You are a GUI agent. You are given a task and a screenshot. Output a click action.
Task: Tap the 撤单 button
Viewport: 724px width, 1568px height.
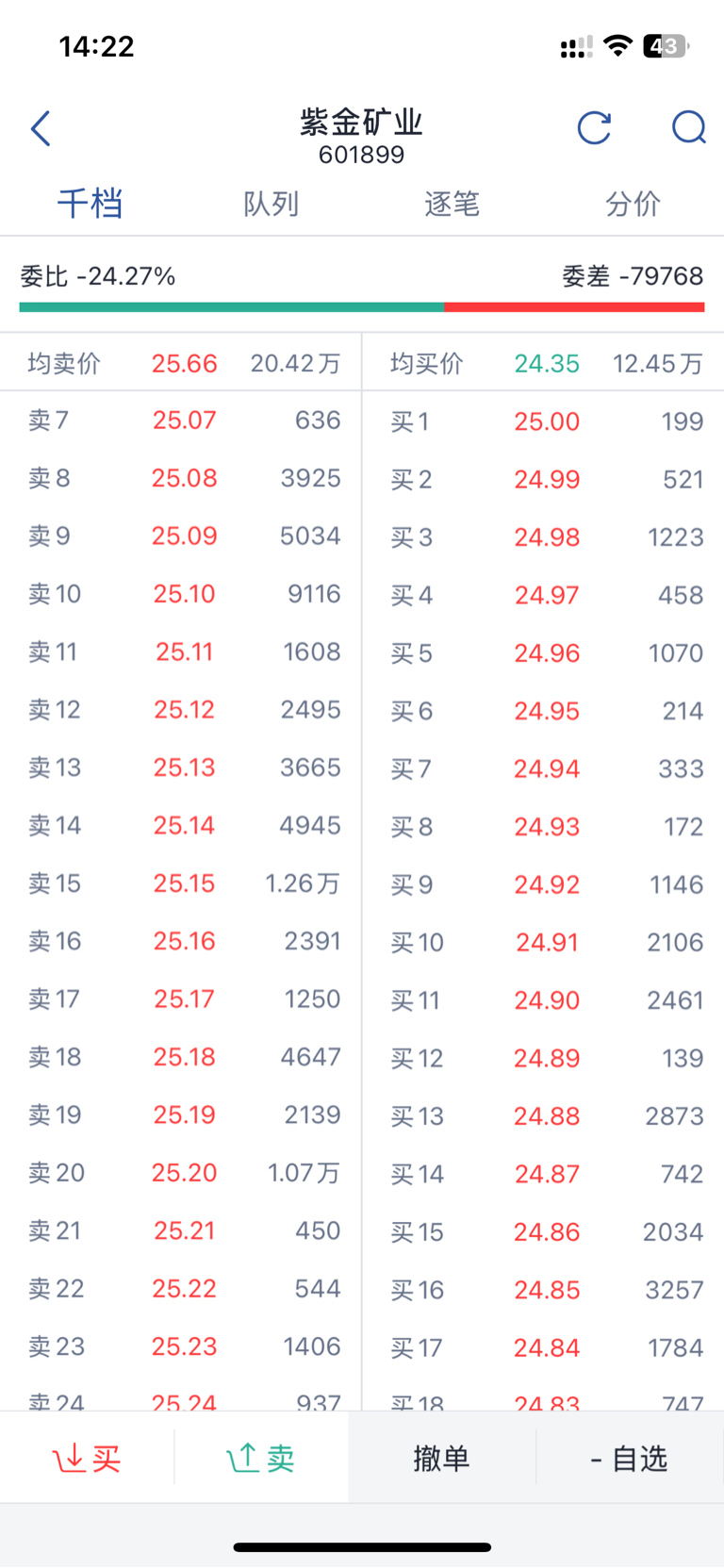pos(441,1459)
